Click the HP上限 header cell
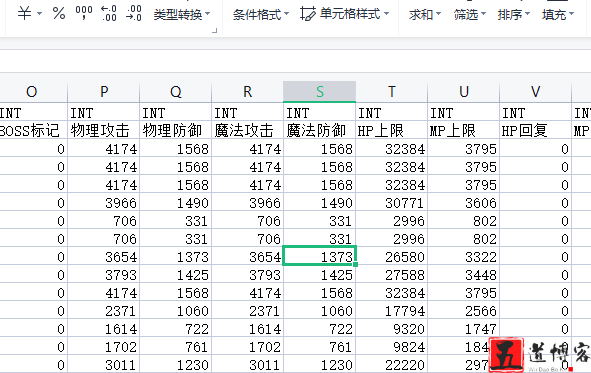 point(392,131)
